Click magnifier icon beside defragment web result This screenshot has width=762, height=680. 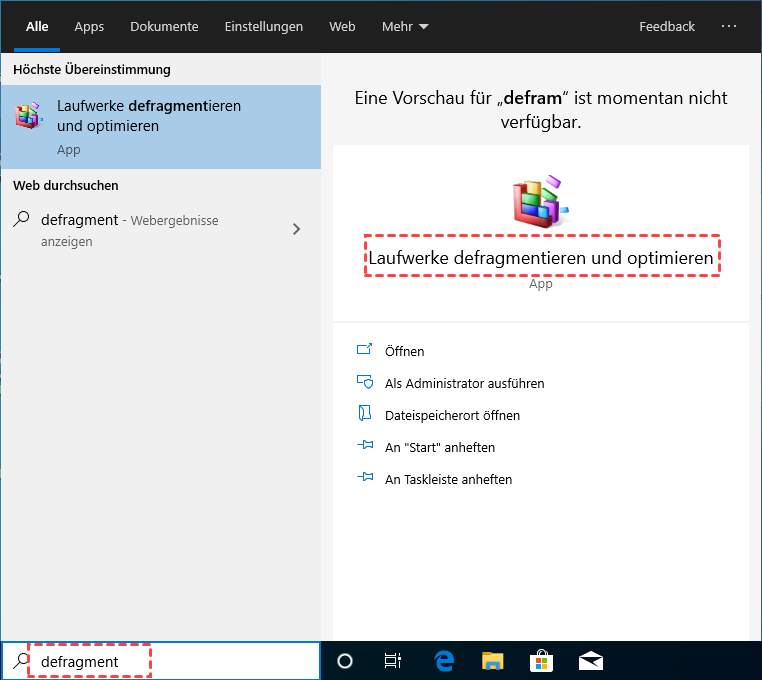click(x=21, y=219)
